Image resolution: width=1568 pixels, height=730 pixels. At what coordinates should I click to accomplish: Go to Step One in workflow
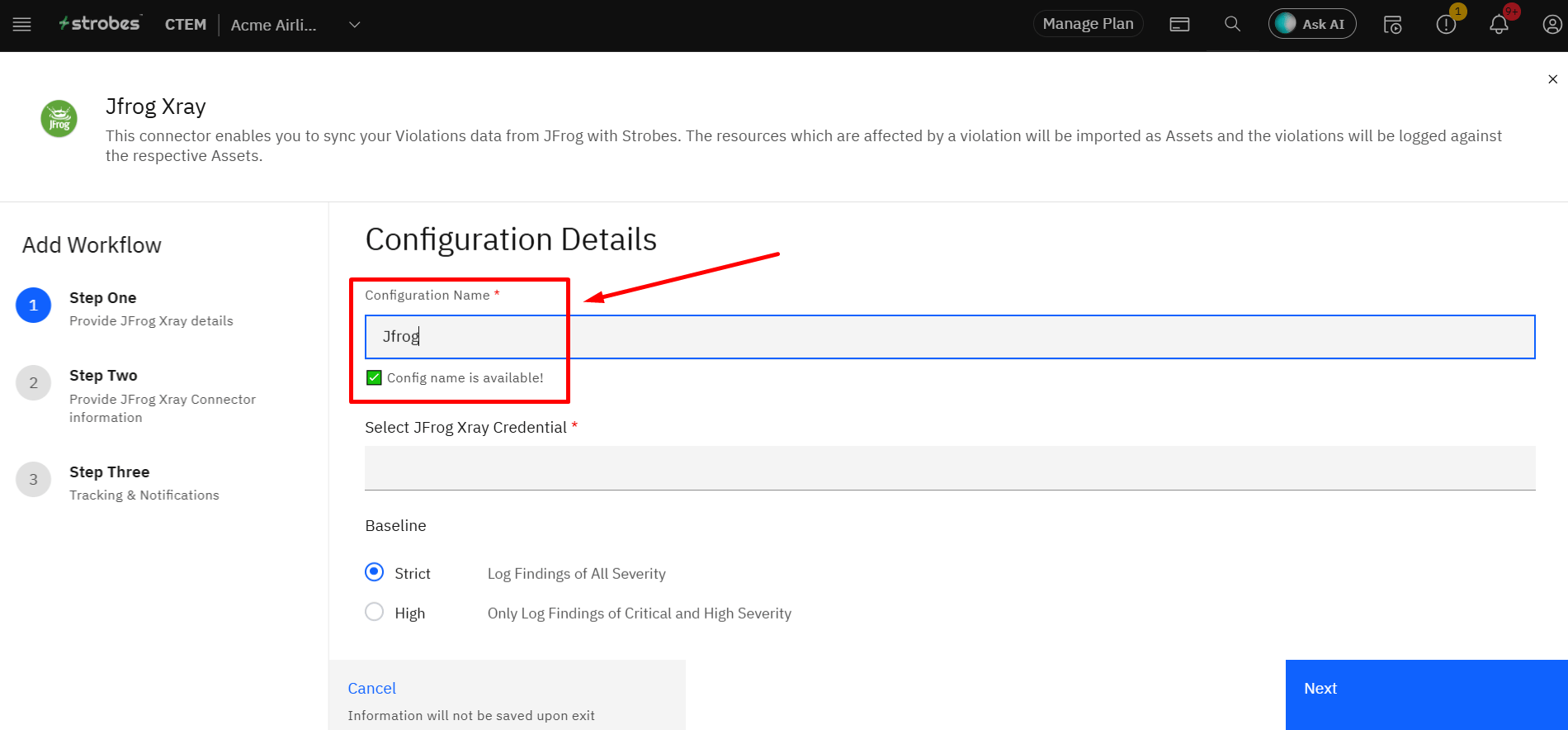(x=151, y=308)
